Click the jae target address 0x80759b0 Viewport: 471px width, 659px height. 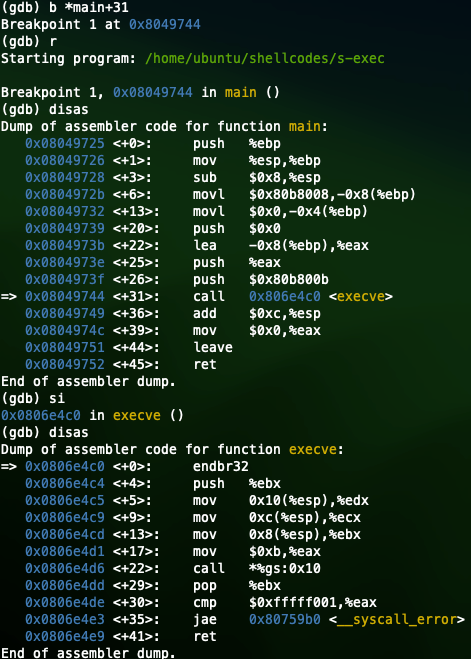pos(284,619)
